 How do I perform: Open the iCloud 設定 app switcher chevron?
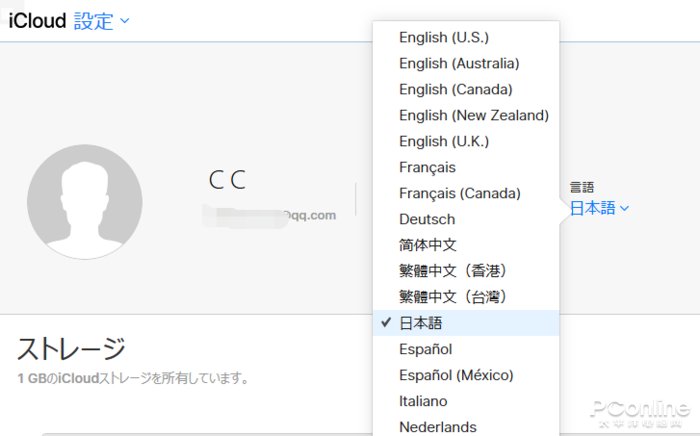click(x=125, y=21)
